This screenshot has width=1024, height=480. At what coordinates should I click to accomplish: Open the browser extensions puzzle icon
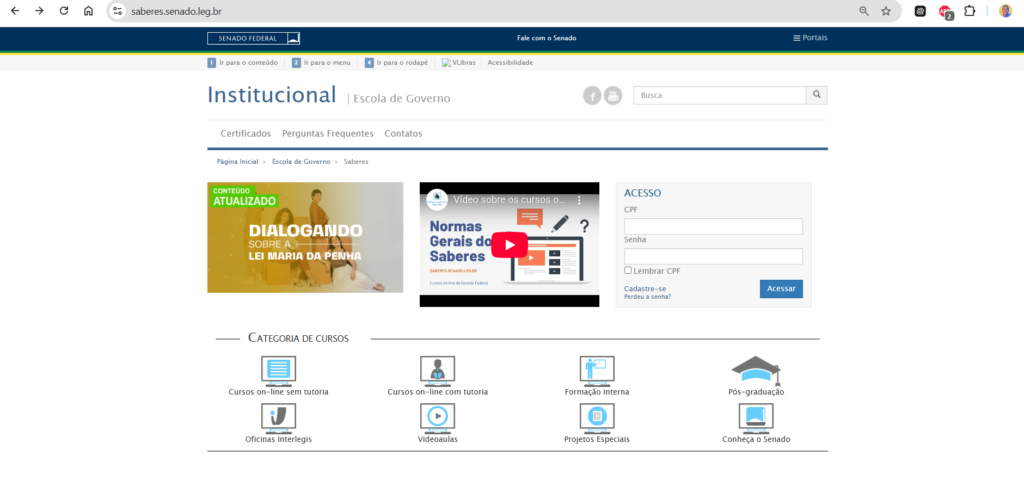[970, 11]
